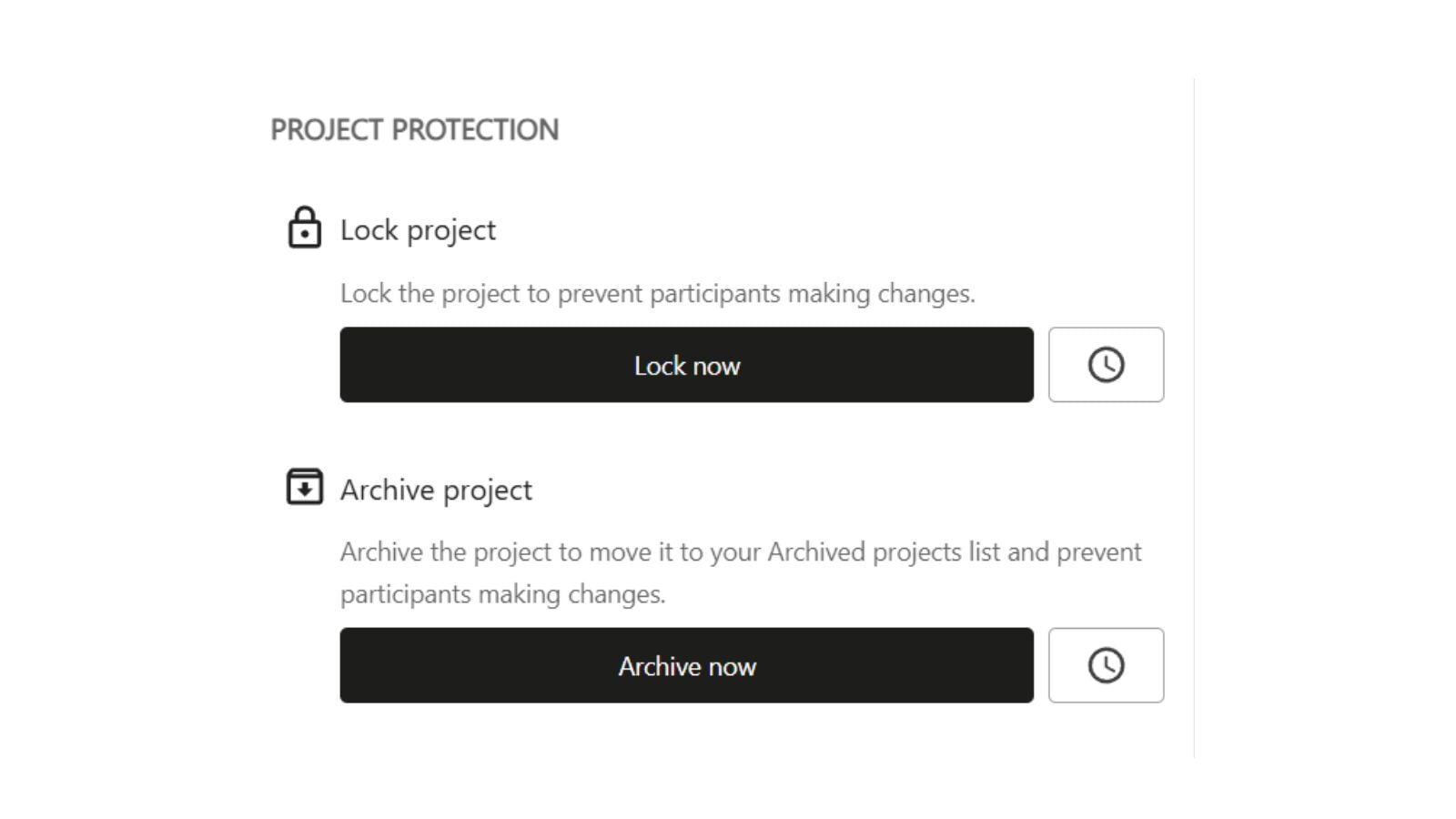Click the lock project description text

click(657, 293)
